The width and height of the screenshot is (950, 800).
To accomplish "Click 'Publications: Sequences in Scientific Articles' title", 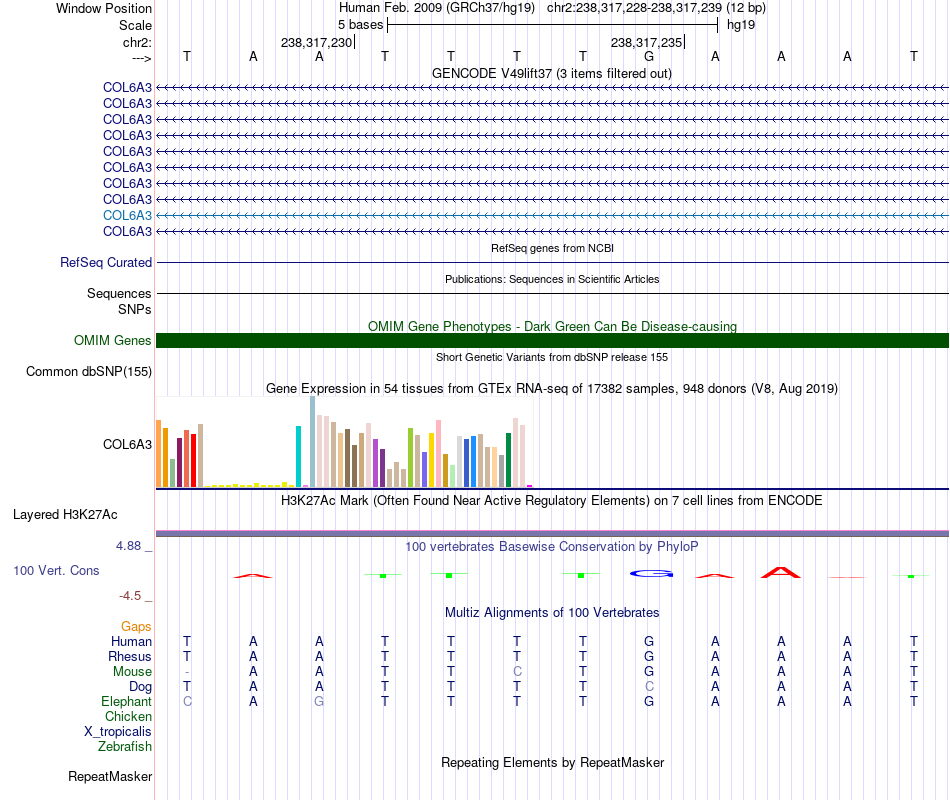I will 552,279.
